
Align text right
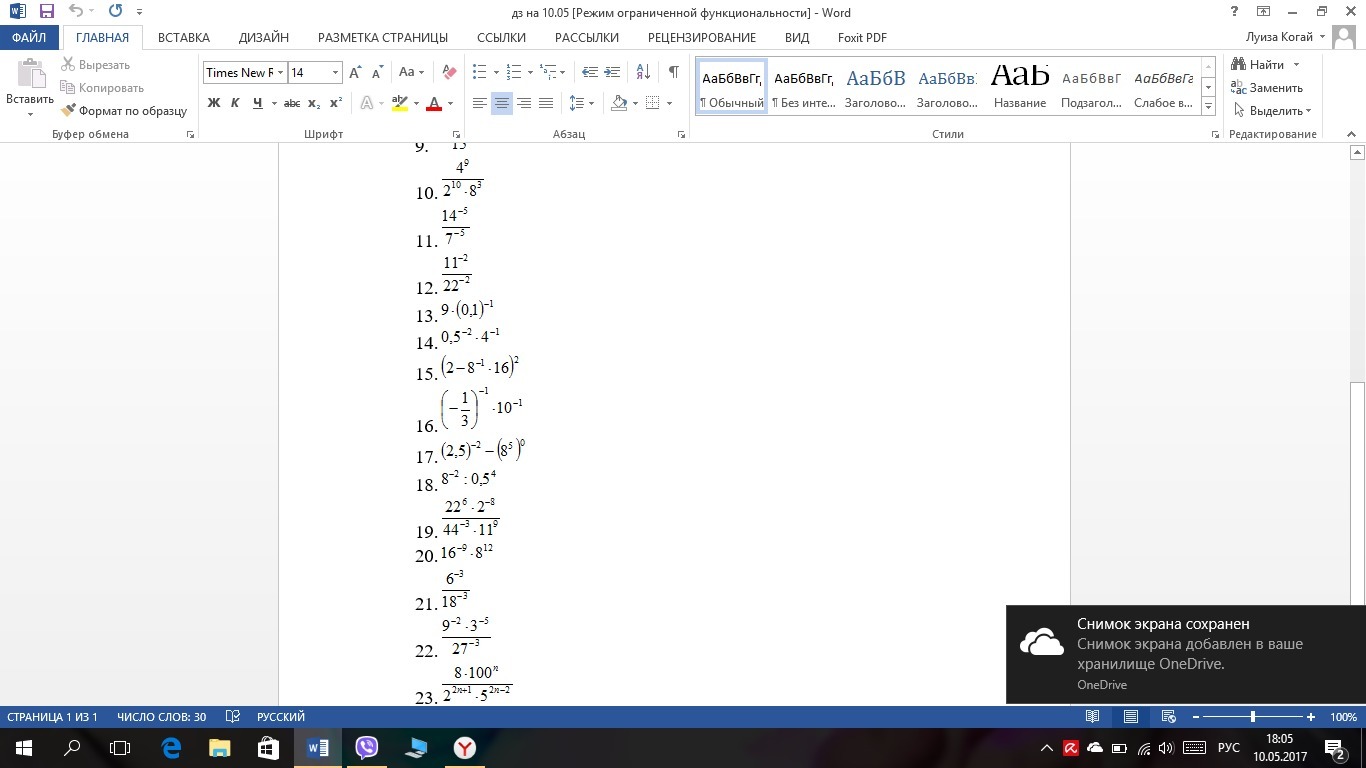coord(524,103)
